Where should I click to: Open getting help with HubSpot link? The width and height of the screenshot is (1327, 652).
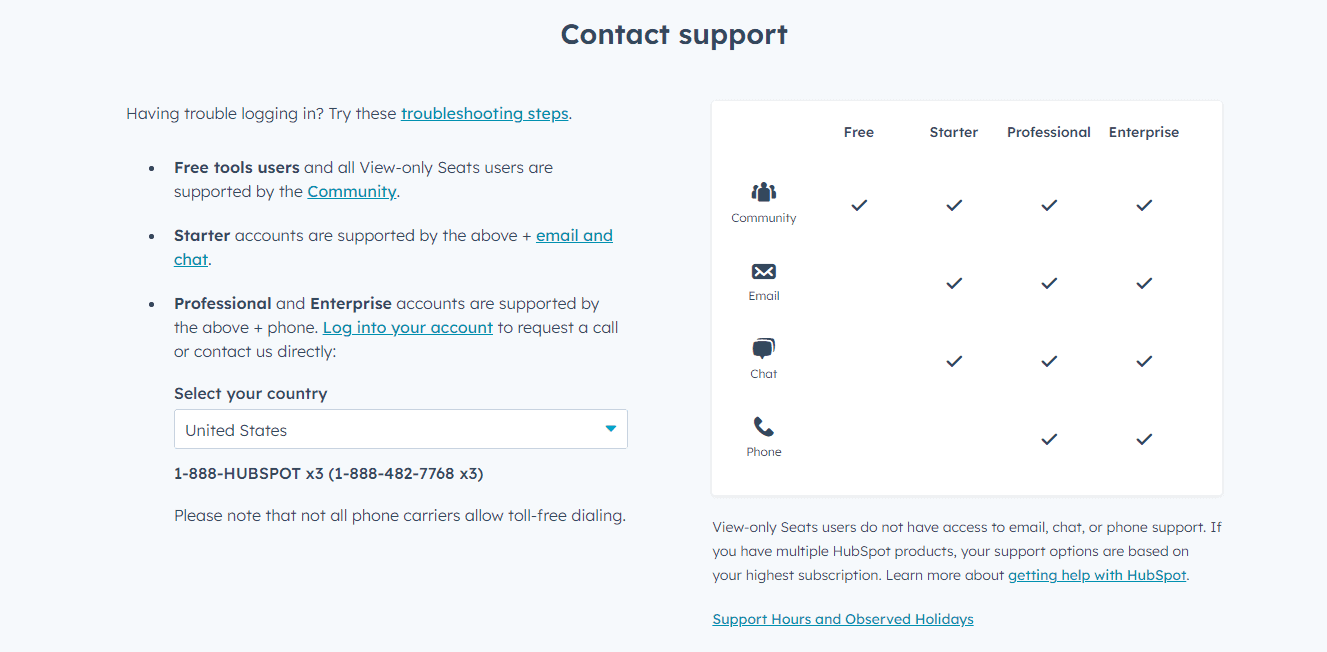1097,576
